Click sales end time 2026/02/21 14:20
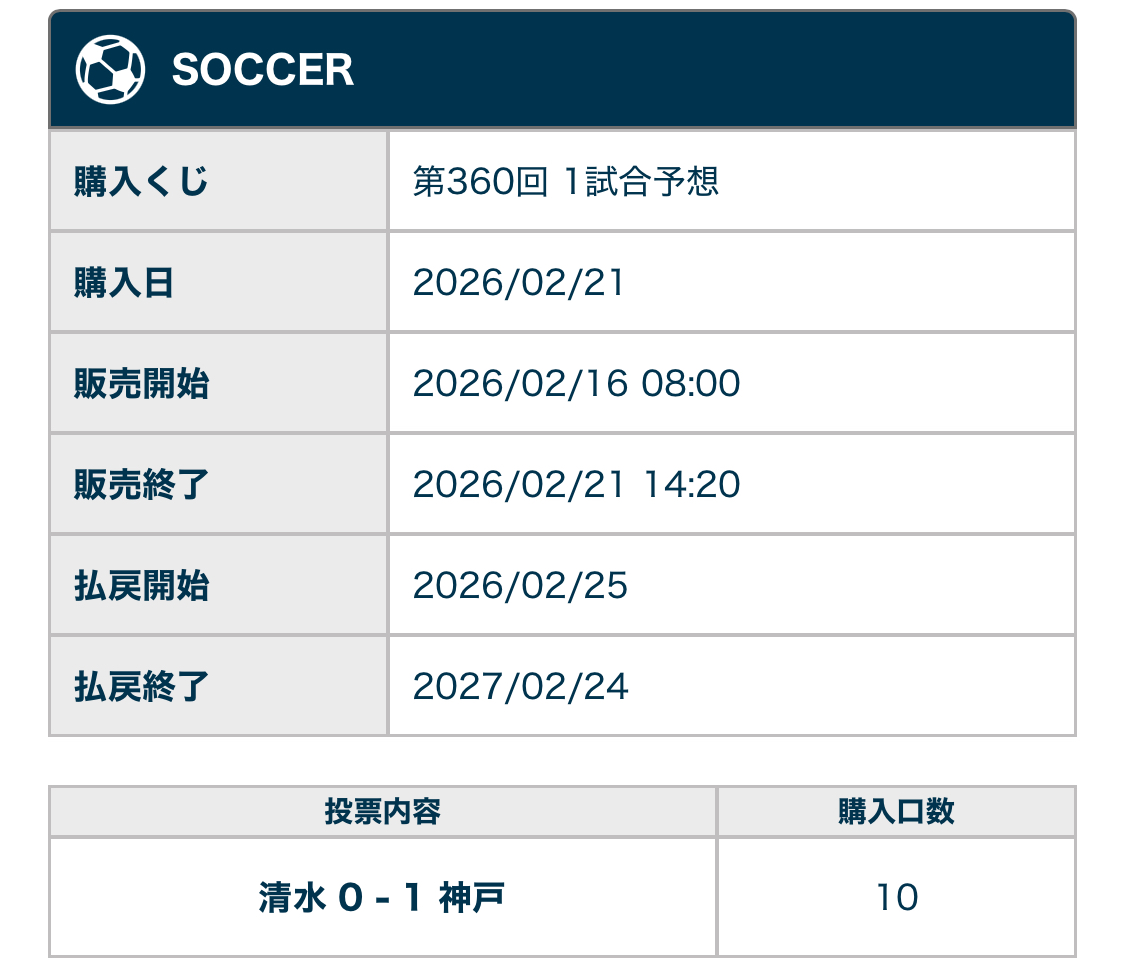This screenshot has height=979, width=1125. click(x=576, y=485)
